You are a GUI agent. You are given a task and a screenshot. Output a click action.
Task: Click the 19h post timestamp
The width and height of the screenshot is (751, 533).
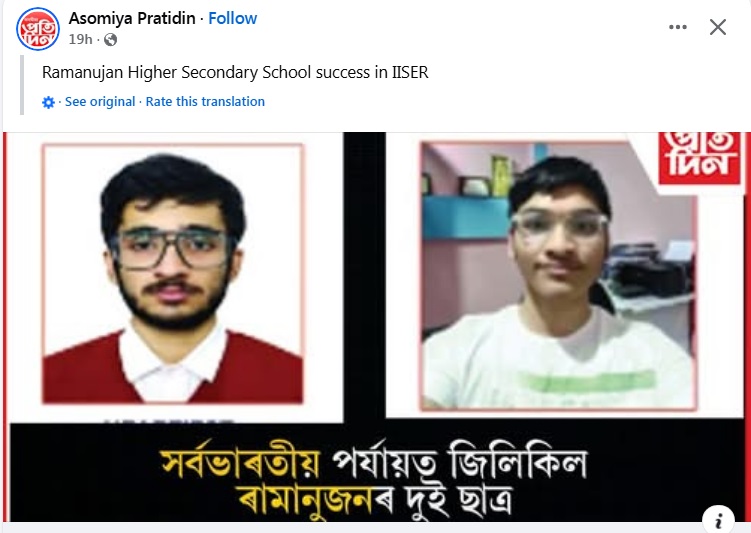[x=80, y=39]
